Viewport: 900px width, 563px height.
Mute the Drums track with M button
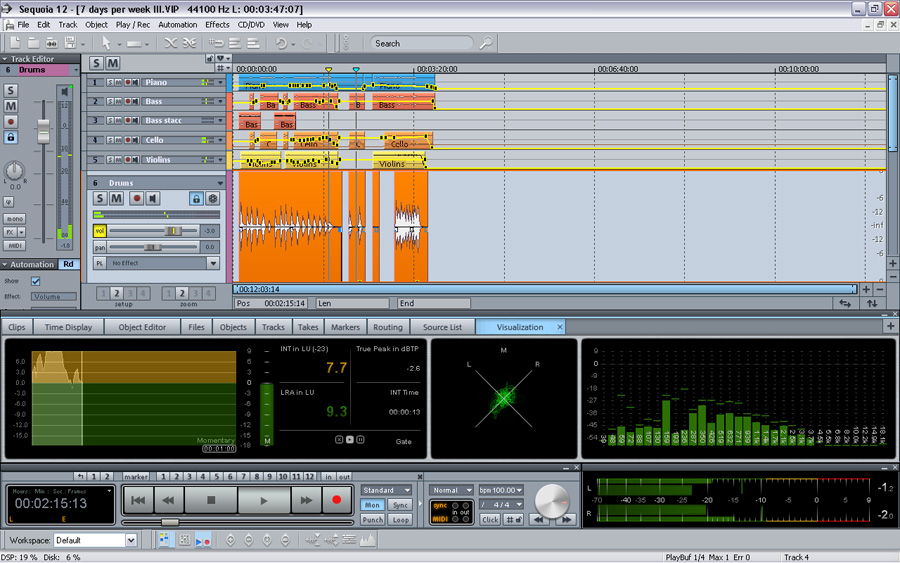pos(118,199)
